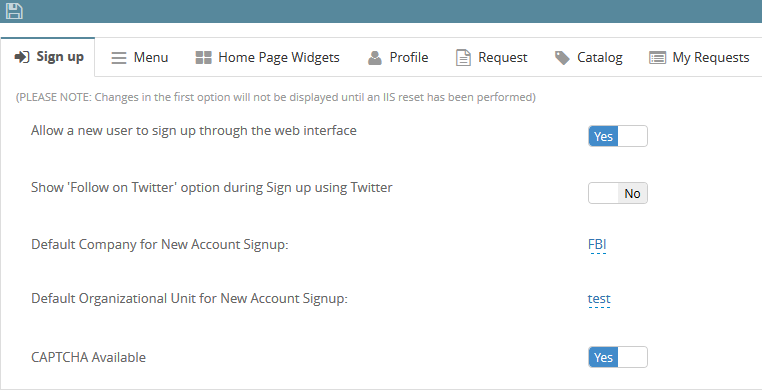Edit the test organizational unit value
The width and height of the screenshot is (762, 390).
pos(599,299)
